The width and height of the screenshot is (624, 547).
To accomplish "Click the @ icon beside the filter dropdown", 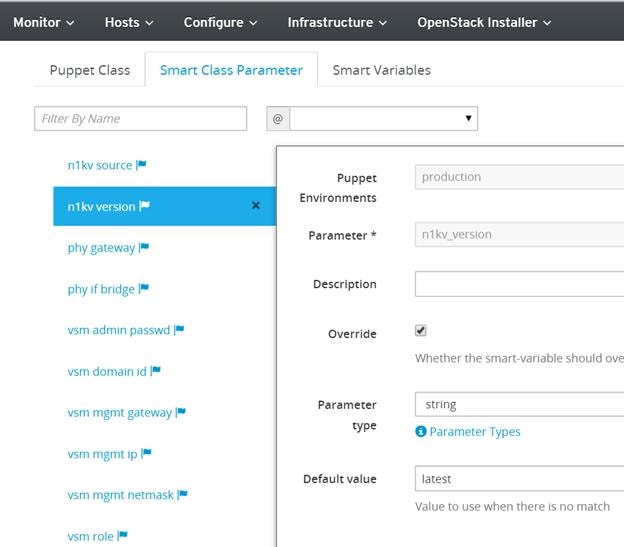I will point(278,119).
